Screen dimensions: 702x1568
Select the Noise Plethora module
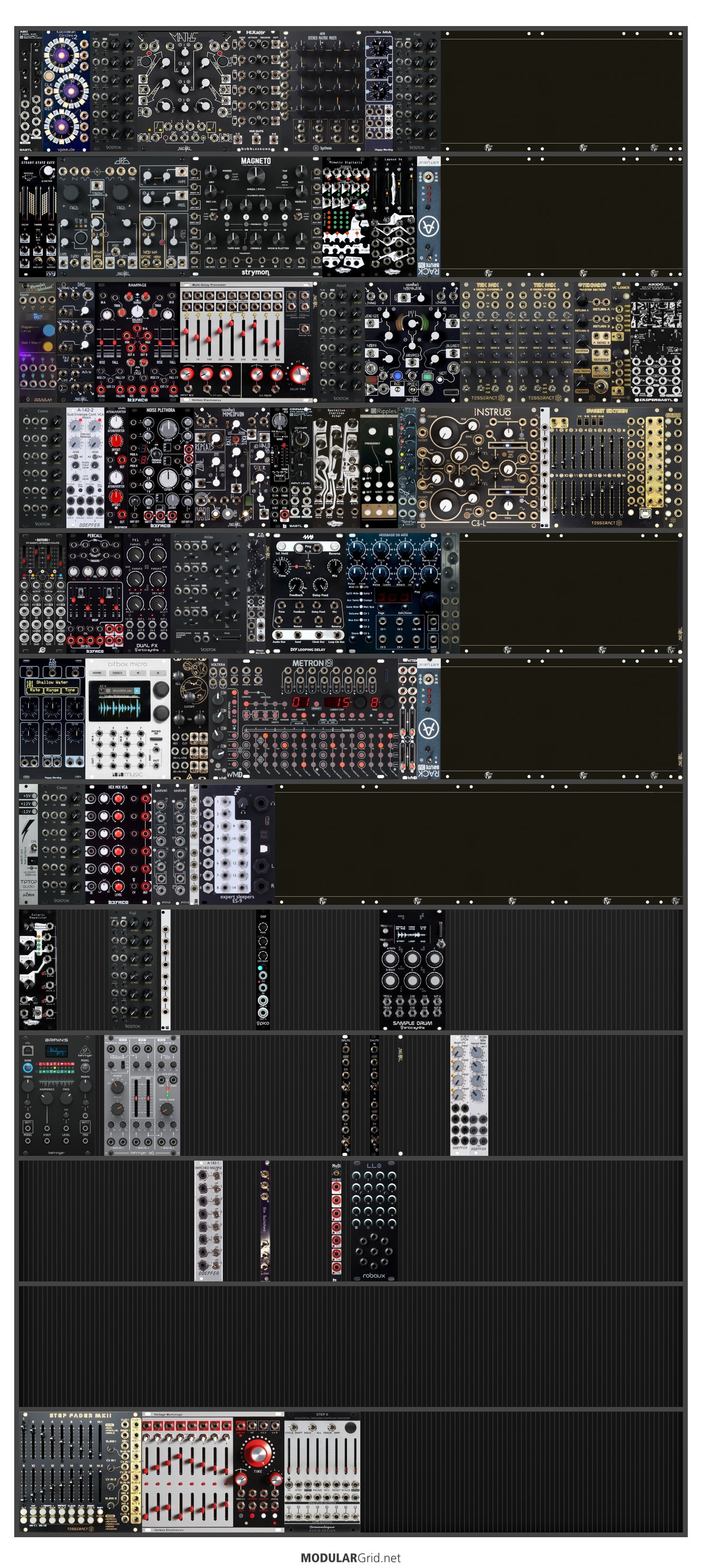(x=161, y=468)
